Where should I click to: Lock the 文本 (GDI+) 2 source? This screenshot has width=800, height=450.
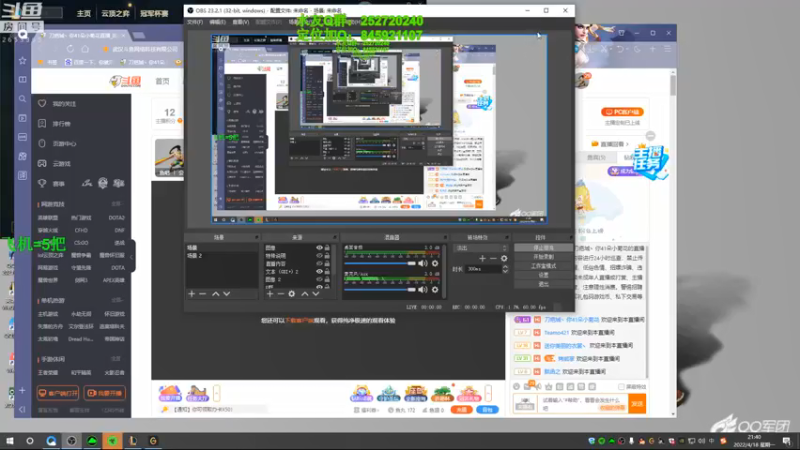pyautogui.click(x=327, y=271)
